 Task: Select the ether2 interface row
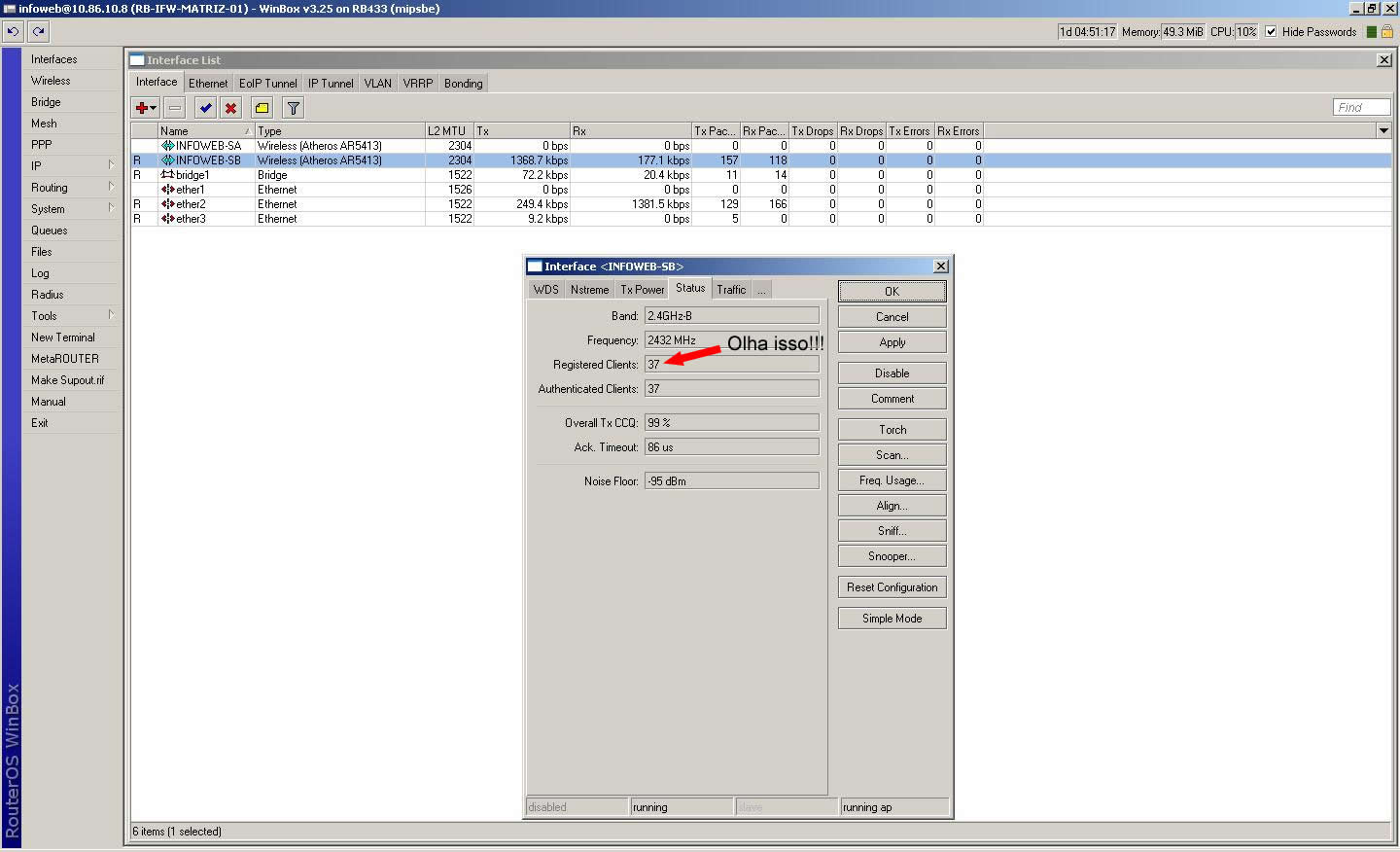pyautogui.click(x=191, y=204)
